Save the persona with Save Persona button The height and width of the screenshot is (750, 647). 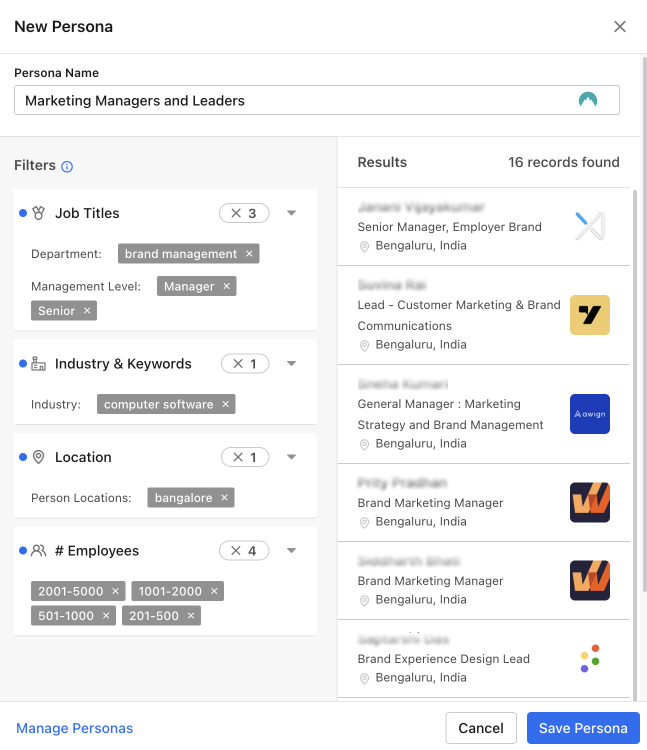tap(583, 728)
